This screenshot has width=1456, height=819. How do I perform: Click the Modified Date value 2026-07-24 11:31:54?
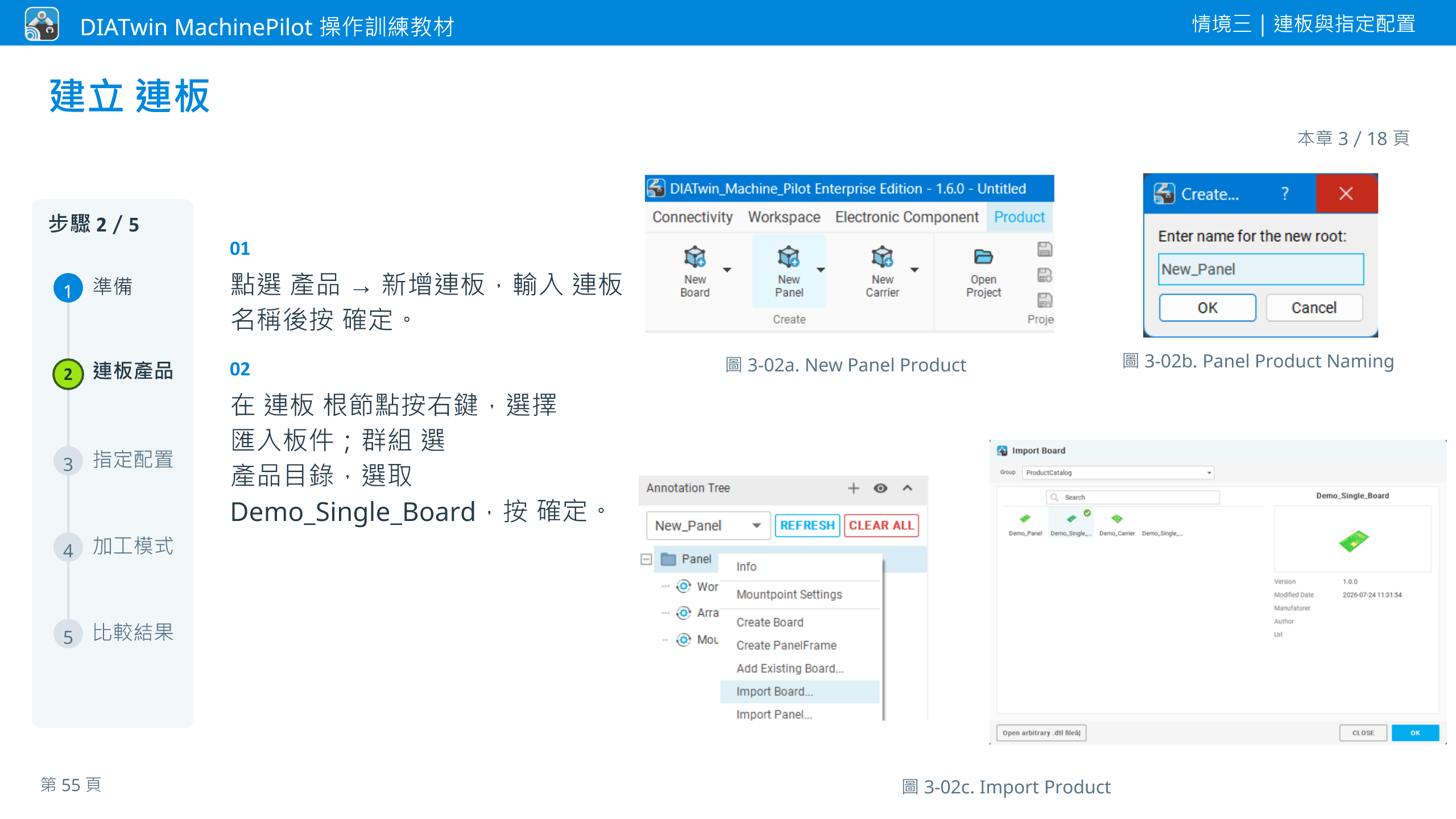point(1372,595)
